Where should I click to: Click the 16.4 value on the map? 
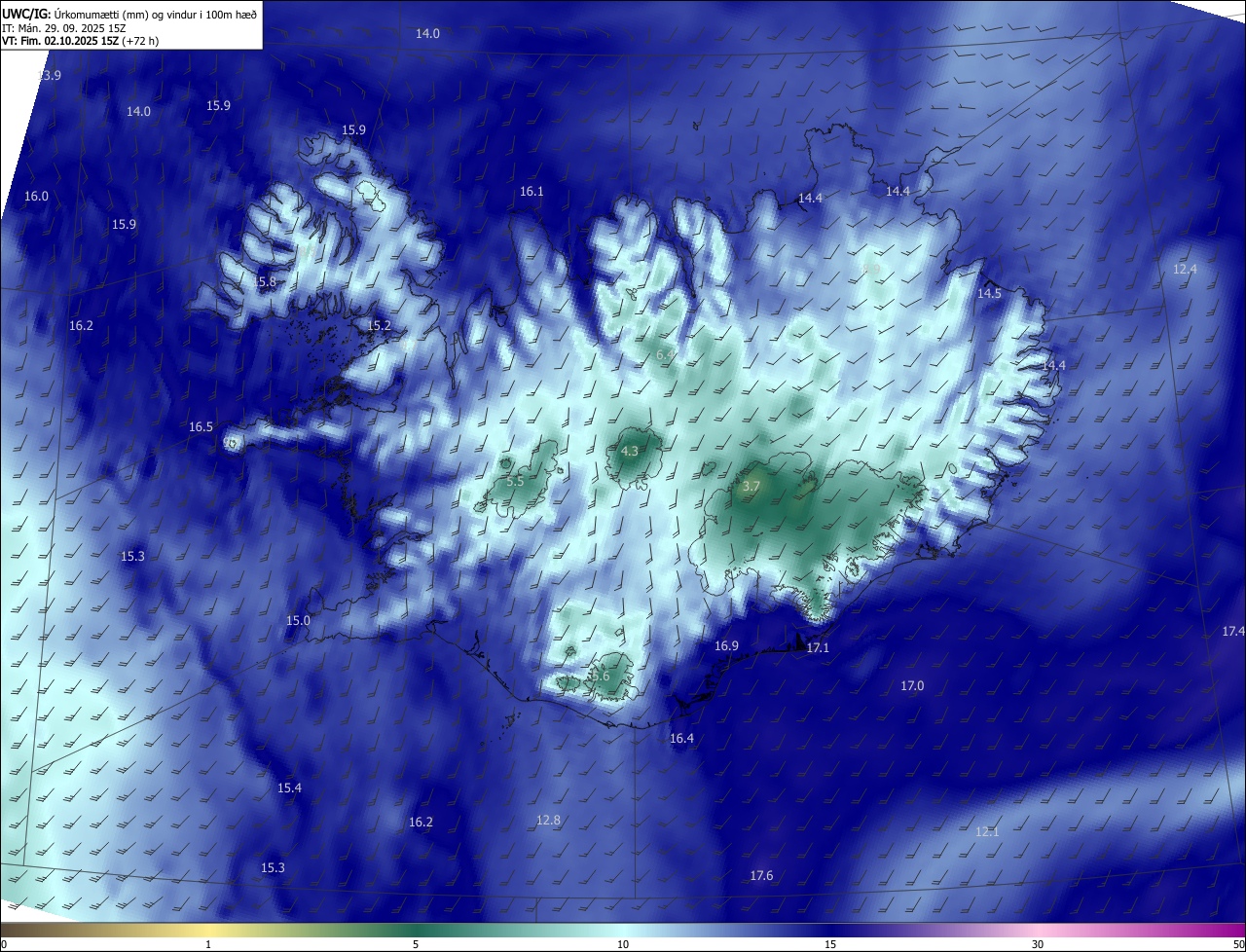681,738
